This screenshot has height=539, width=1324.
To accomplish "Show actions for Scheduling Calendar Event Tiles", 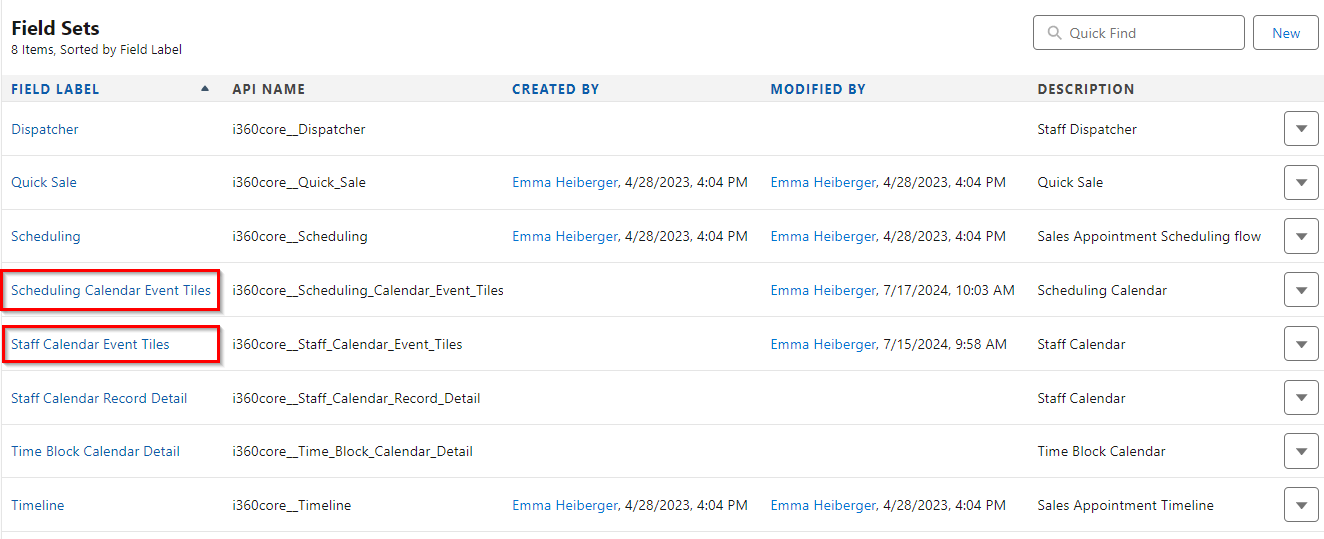I will (x=1301, y=290).
